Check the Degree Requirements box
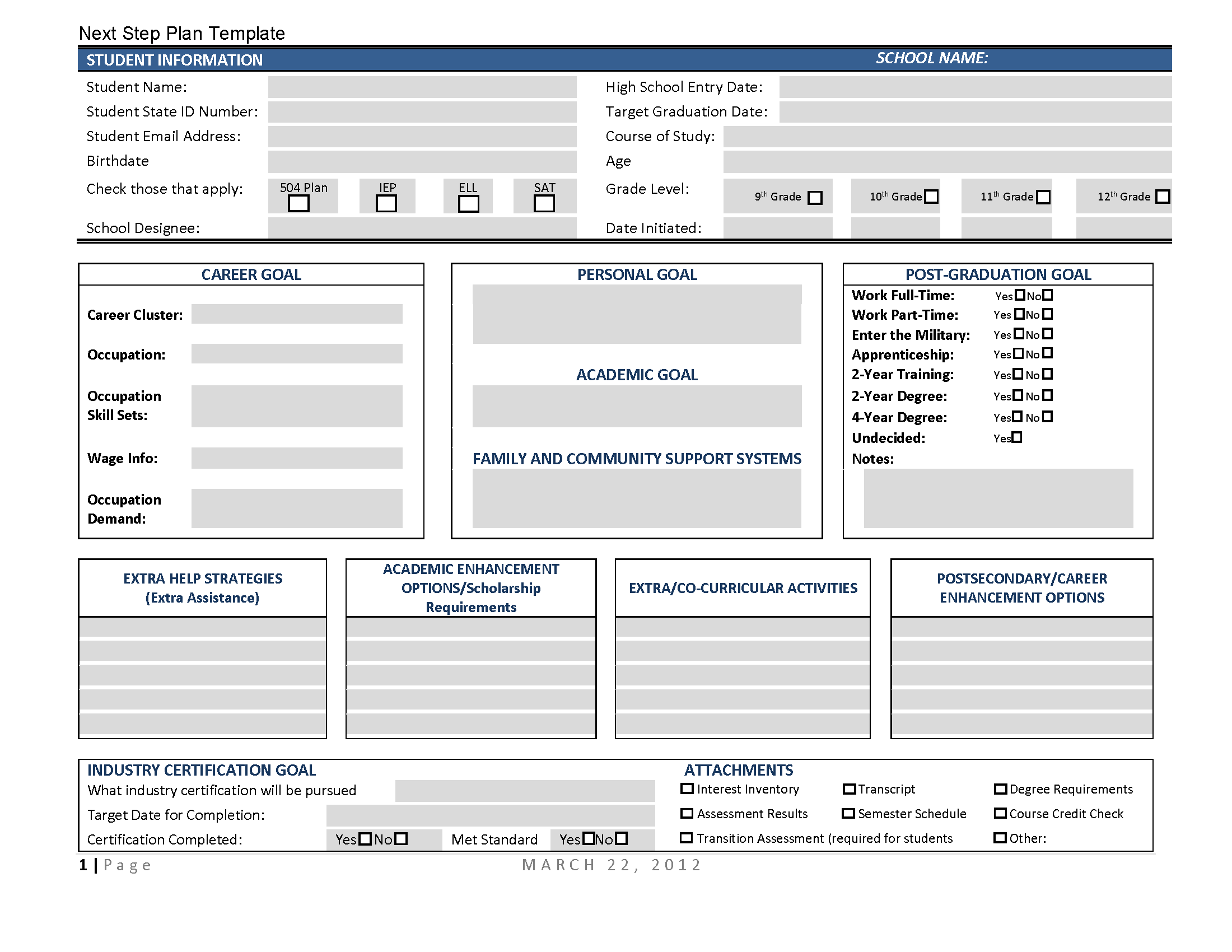Screen dimensions: 1232x952 tap(1000, 788)
